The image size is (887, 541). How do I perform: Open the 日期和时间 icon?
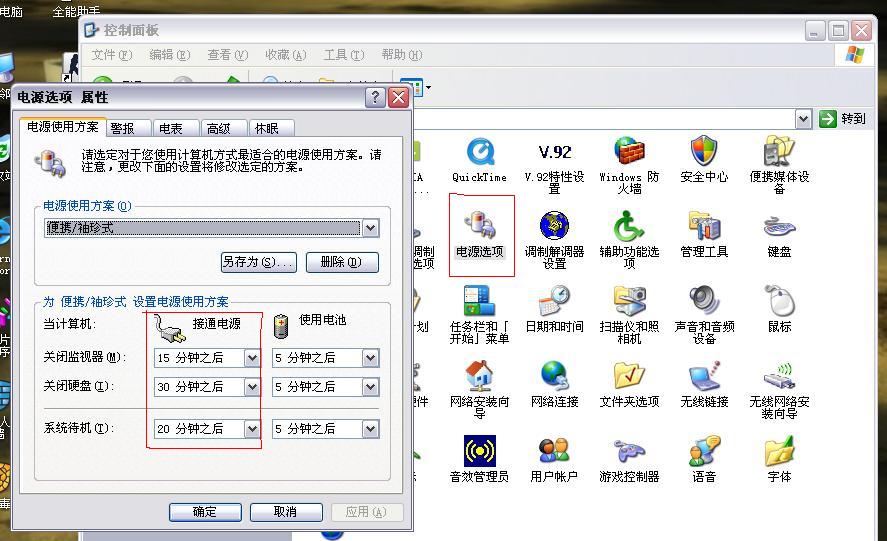coord(554,303)
